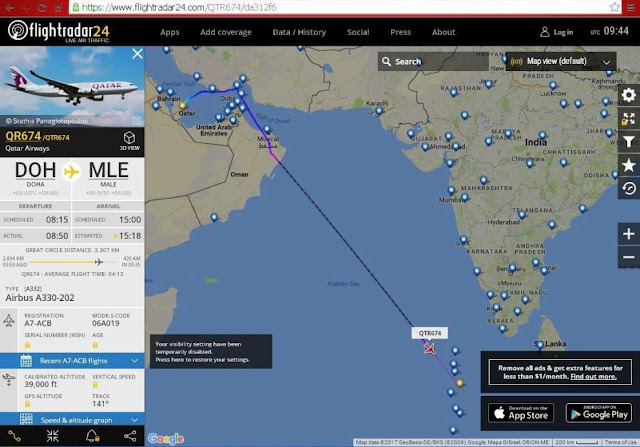640x447 pixels.
Task: Click the browser back arrow
Action: click(x=9, y=7)
